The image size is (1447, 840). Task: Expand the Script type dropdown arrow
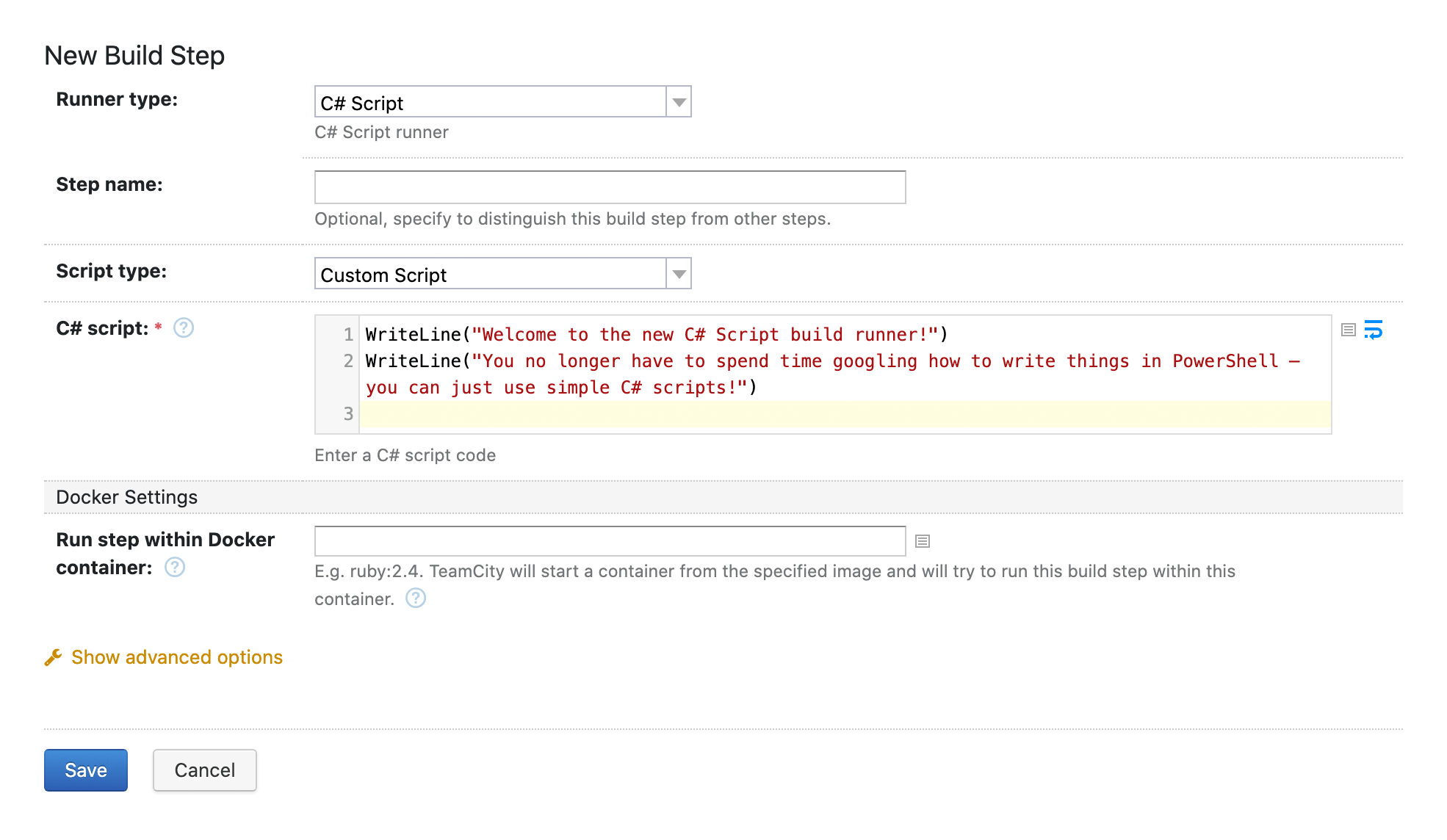[679, 274]
